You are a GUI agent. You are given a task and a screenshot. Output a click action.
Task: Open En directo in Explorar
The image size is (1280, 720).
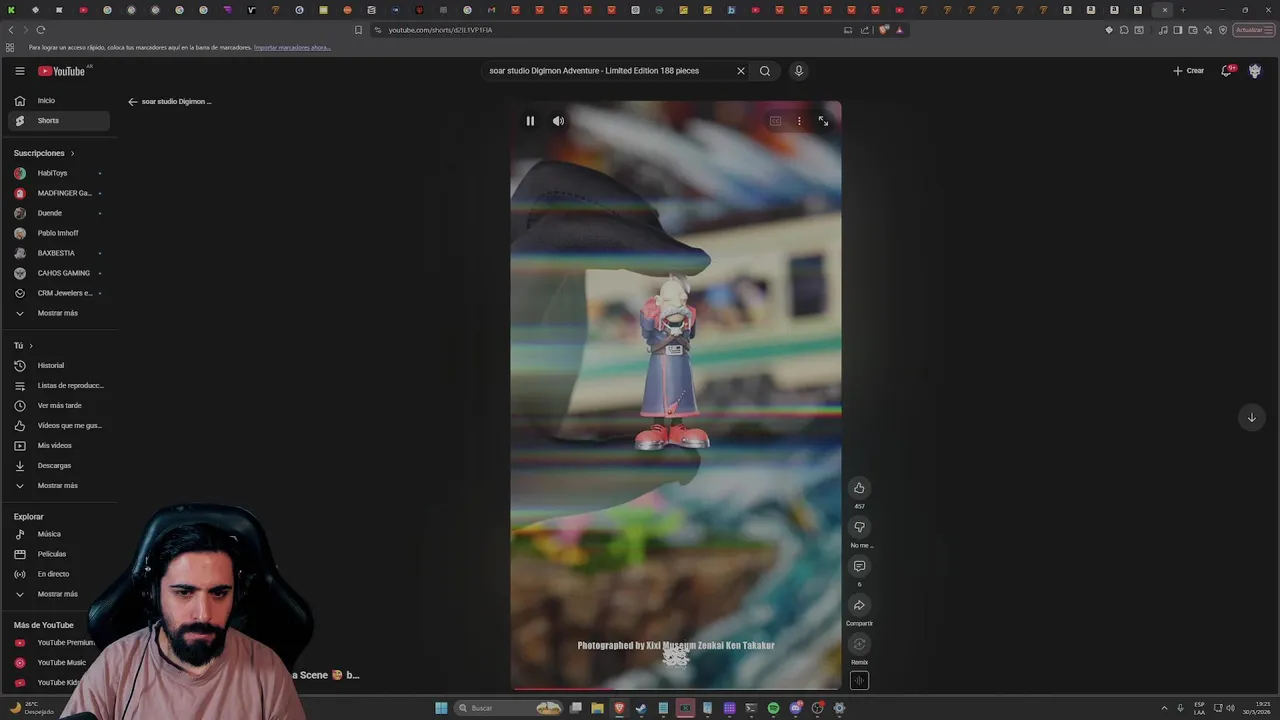coord(59,574)
